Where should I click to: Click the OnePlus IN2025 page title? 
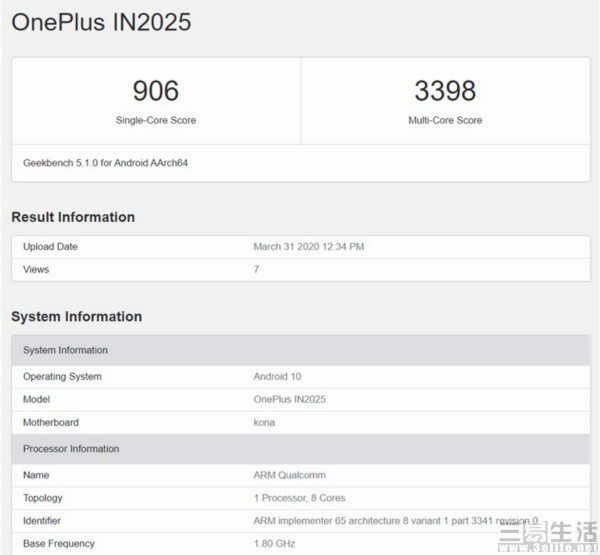[x=101, y=22]
